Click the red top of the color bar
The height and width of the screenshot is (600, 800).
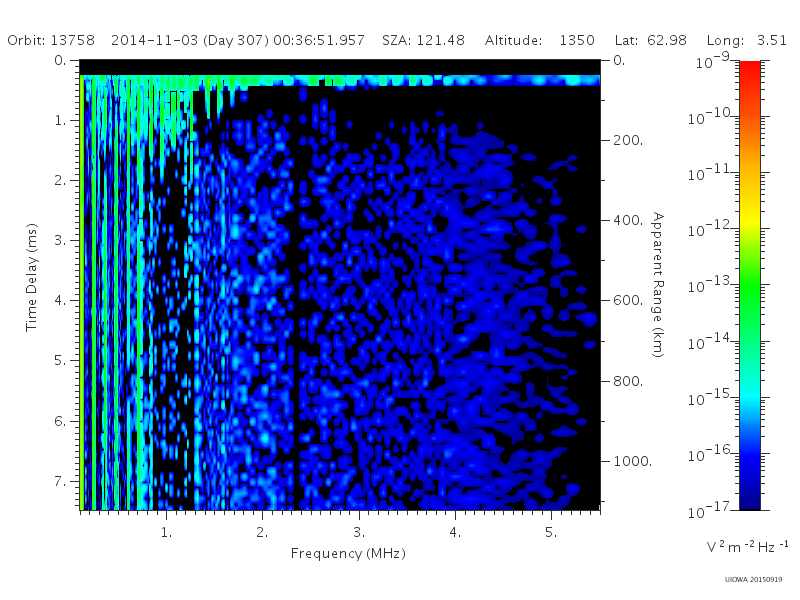(750, 71)
